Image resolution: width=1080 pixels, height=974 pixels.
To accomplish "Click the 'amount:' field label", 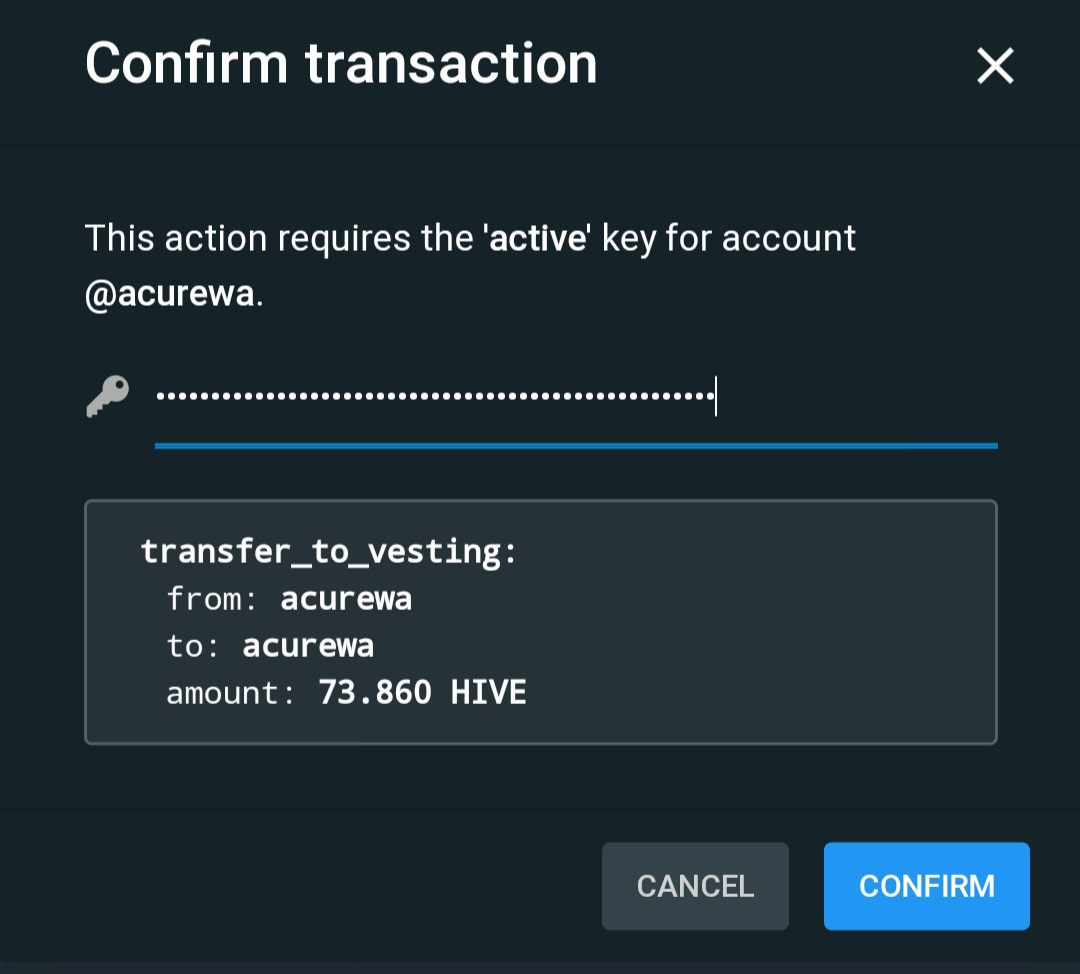I will pos(231,692).
